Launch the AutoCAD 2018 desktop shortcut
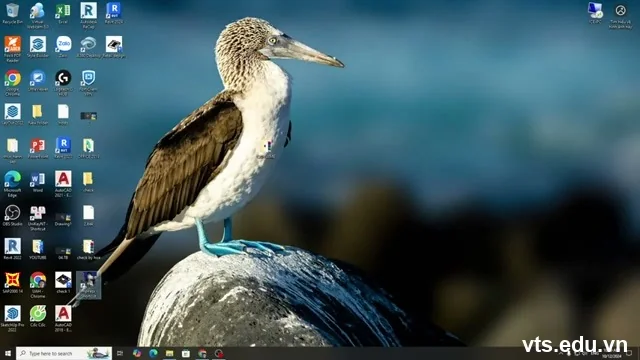The width and height of the screenshot is (640, 360). point(63,318)
